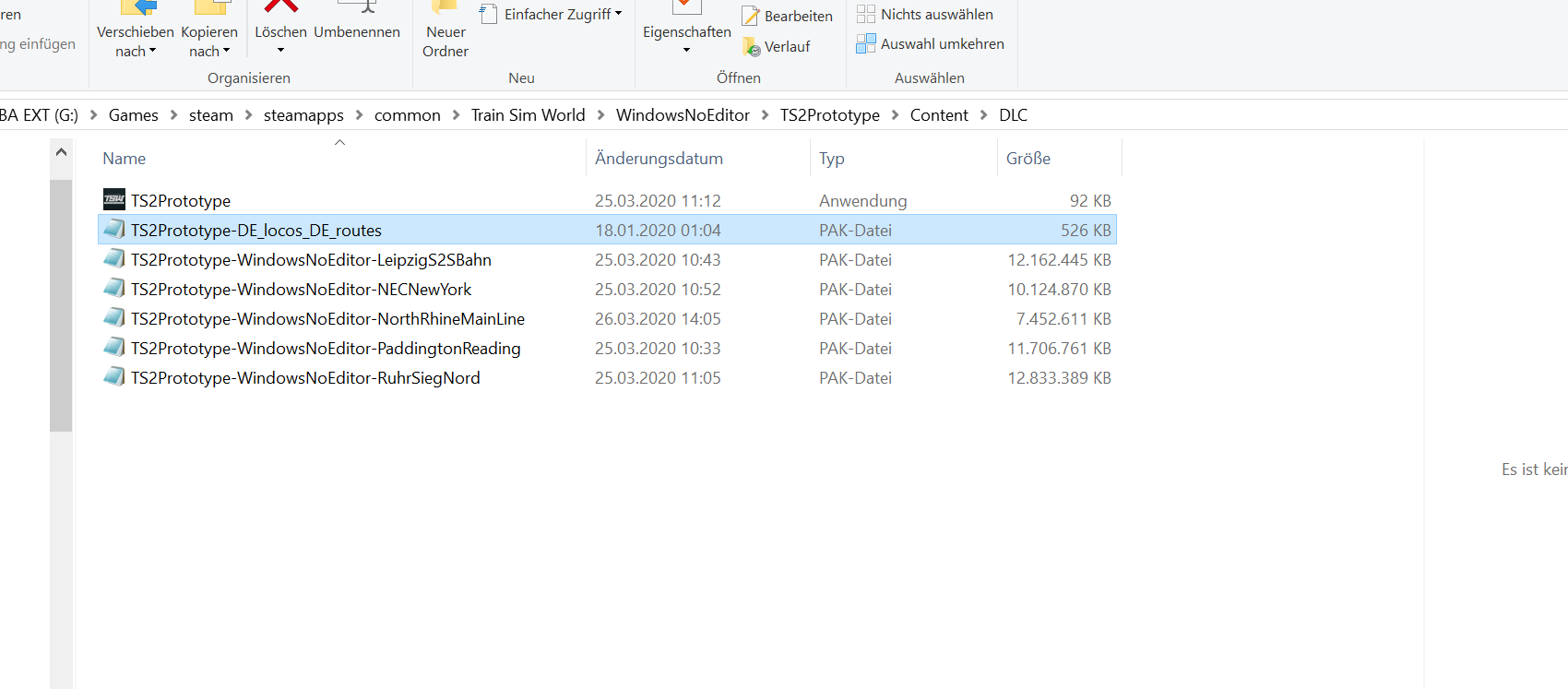Expand the chevron after steam in path
Image resolution: width=1568 pixels, height=689 pixels.
point(248,115)
